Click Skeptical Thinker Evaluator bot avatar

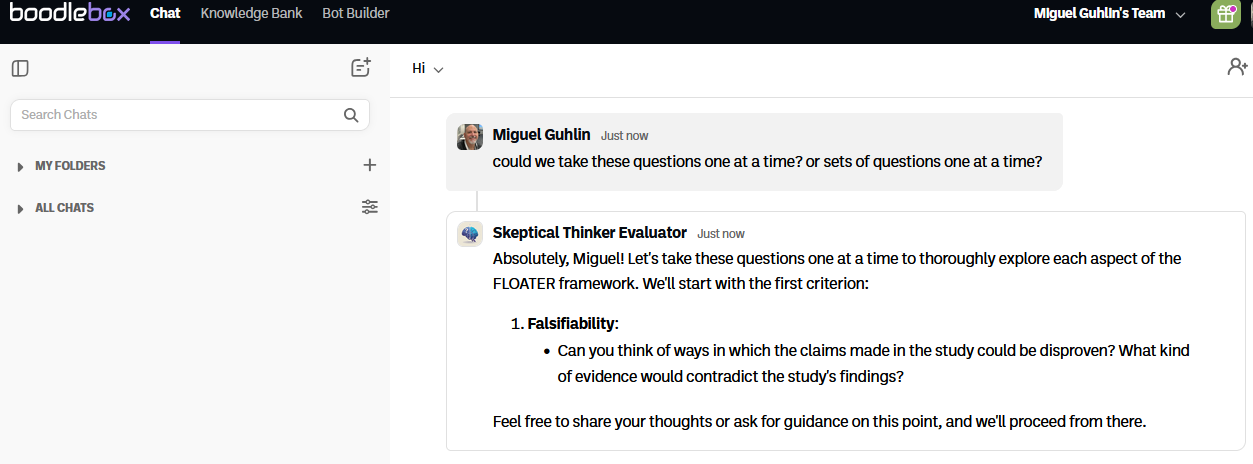click(x=470, y=234)
